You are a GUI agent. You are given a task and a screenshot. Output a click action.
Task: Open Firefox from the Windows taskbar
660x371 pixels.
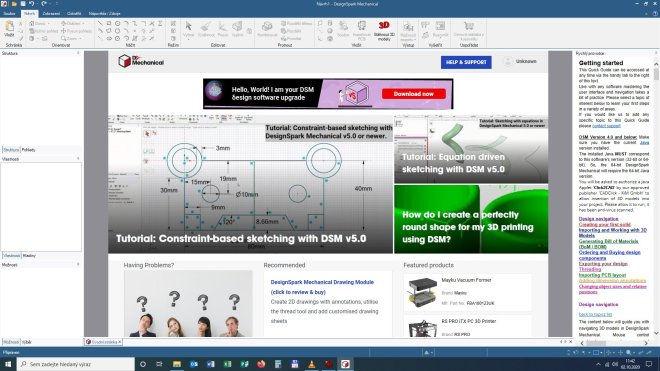[x=261, y=364]
